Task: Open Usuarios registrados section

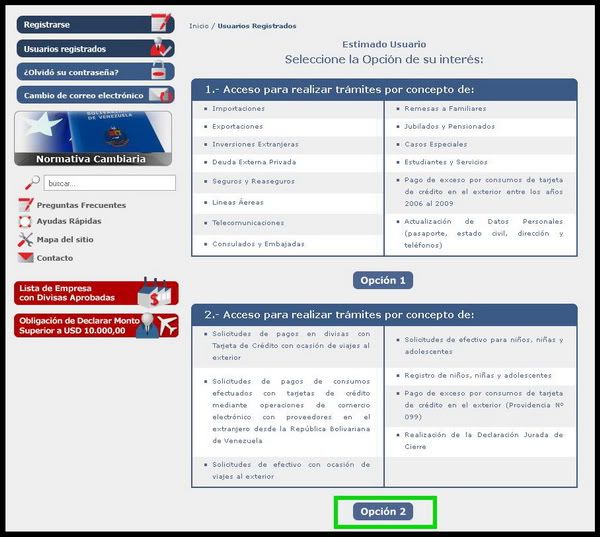Action: coord(95,49)
